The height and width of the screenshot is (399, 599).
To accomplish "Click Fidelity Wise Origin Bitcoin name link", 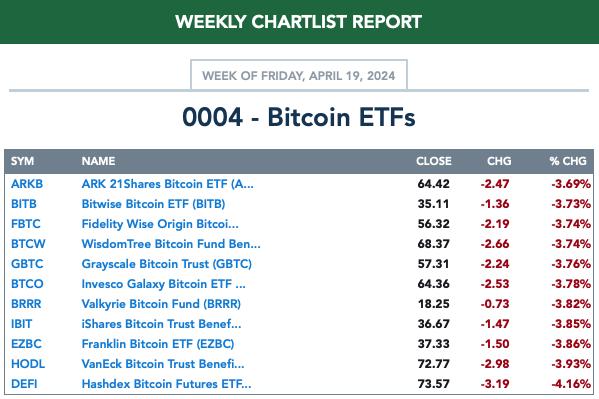I will pyautogui.click(x=160, y=224).
